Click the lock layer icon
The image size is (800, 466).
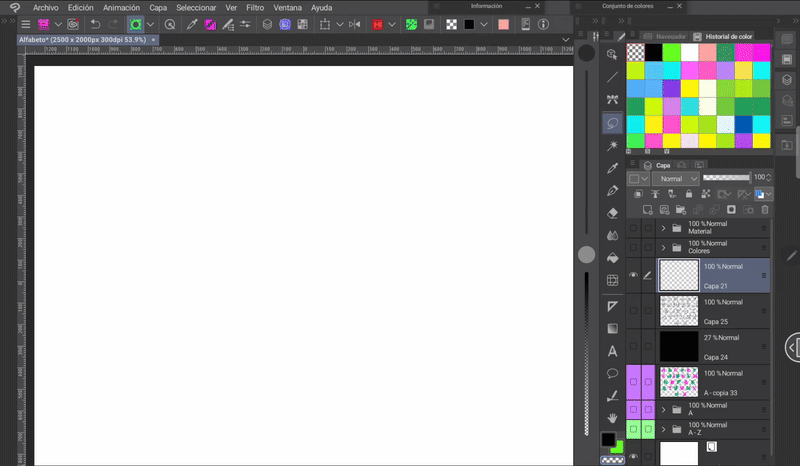[689, 194]
